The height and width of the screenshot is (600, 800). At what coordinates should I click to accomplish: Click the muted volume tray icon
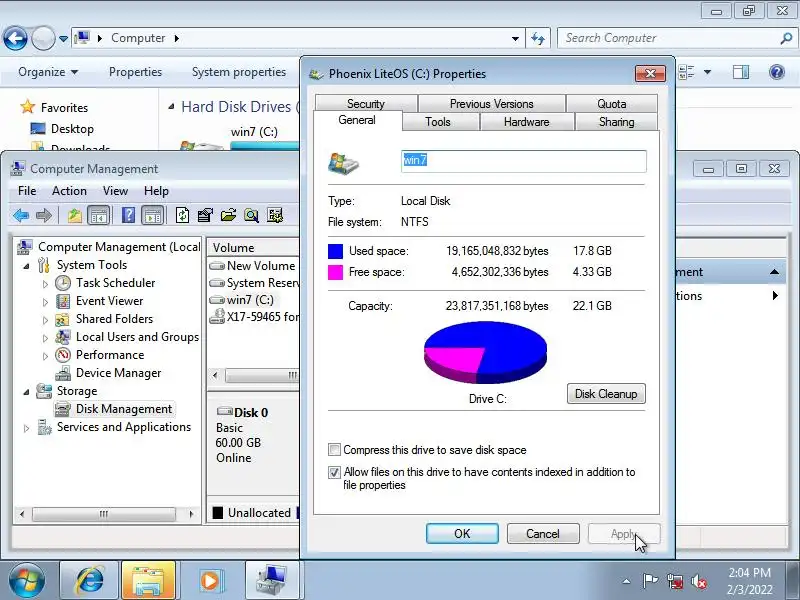tap(698, 581)
